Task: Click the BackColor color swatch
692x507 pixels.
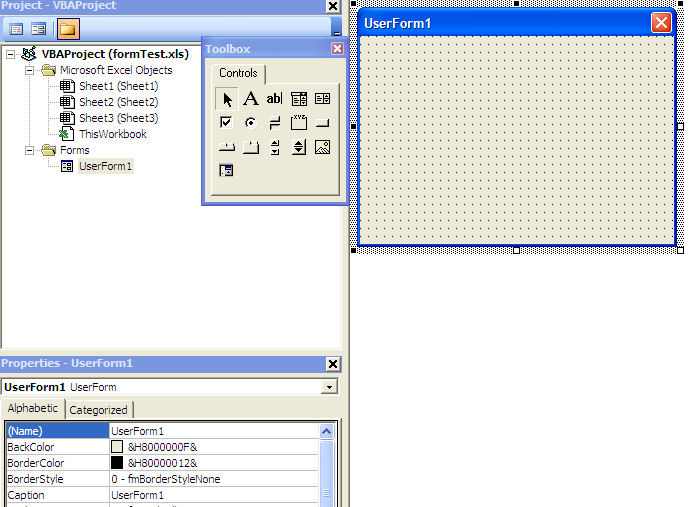Action: 117,447
